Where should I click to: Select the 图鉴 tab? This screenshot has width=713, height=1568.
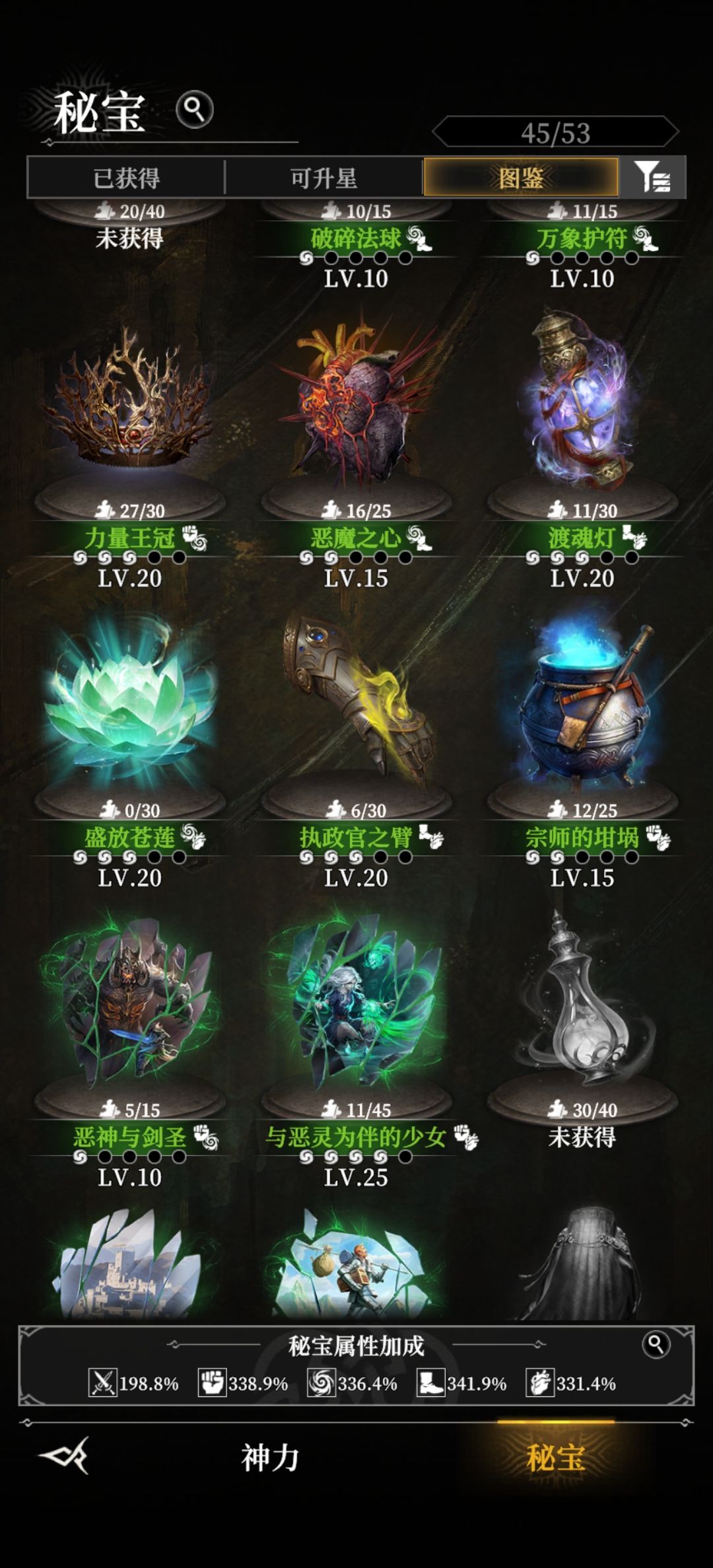click(x=521, y=178)
